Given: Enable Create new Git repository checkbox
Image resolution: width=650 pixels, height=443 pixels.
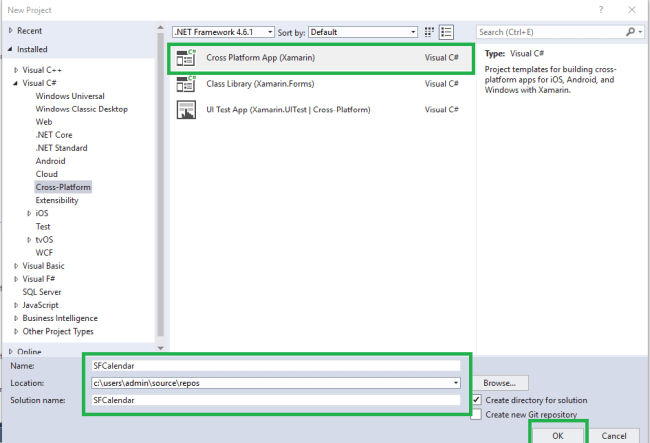Looking at the screenshot, I should coord(476,414).
